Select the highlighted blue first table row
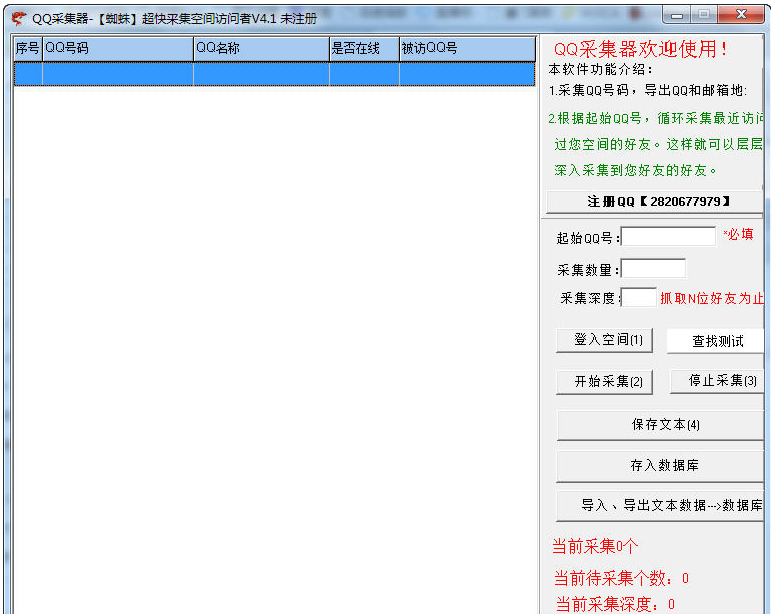This screenshot has height=614, width=771. (x=274, y=74)
